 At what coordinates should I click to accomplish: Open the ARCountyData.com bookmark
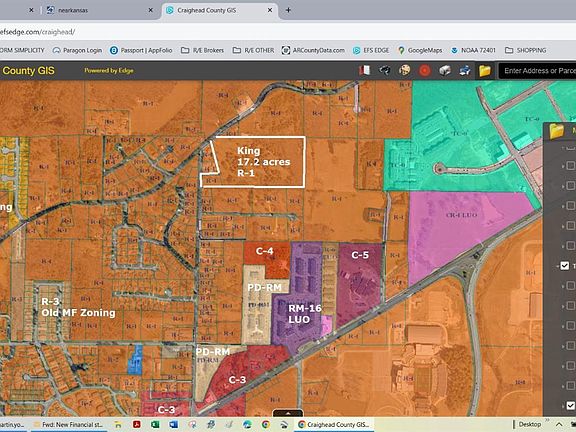click(313, 50)
